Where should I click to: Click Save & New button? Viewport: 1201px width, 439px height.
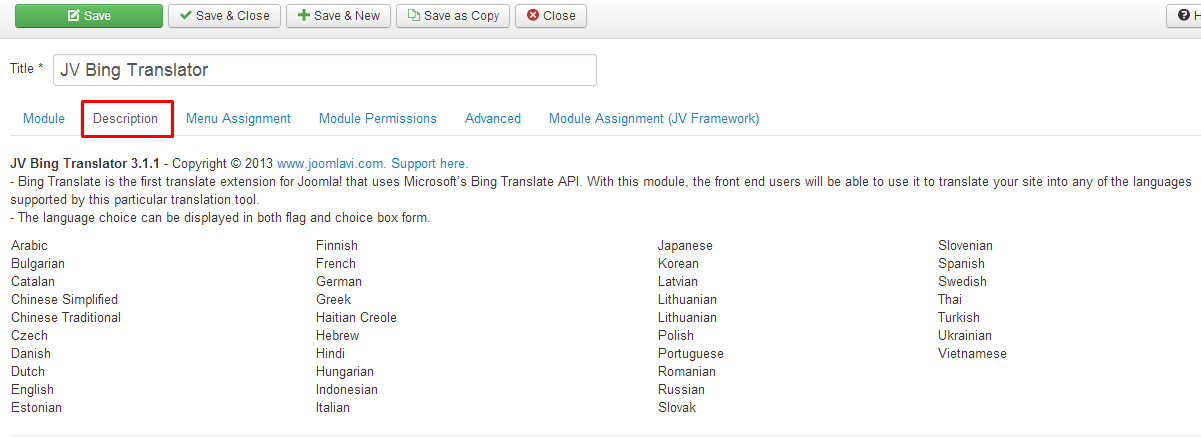tap(339, 16)
